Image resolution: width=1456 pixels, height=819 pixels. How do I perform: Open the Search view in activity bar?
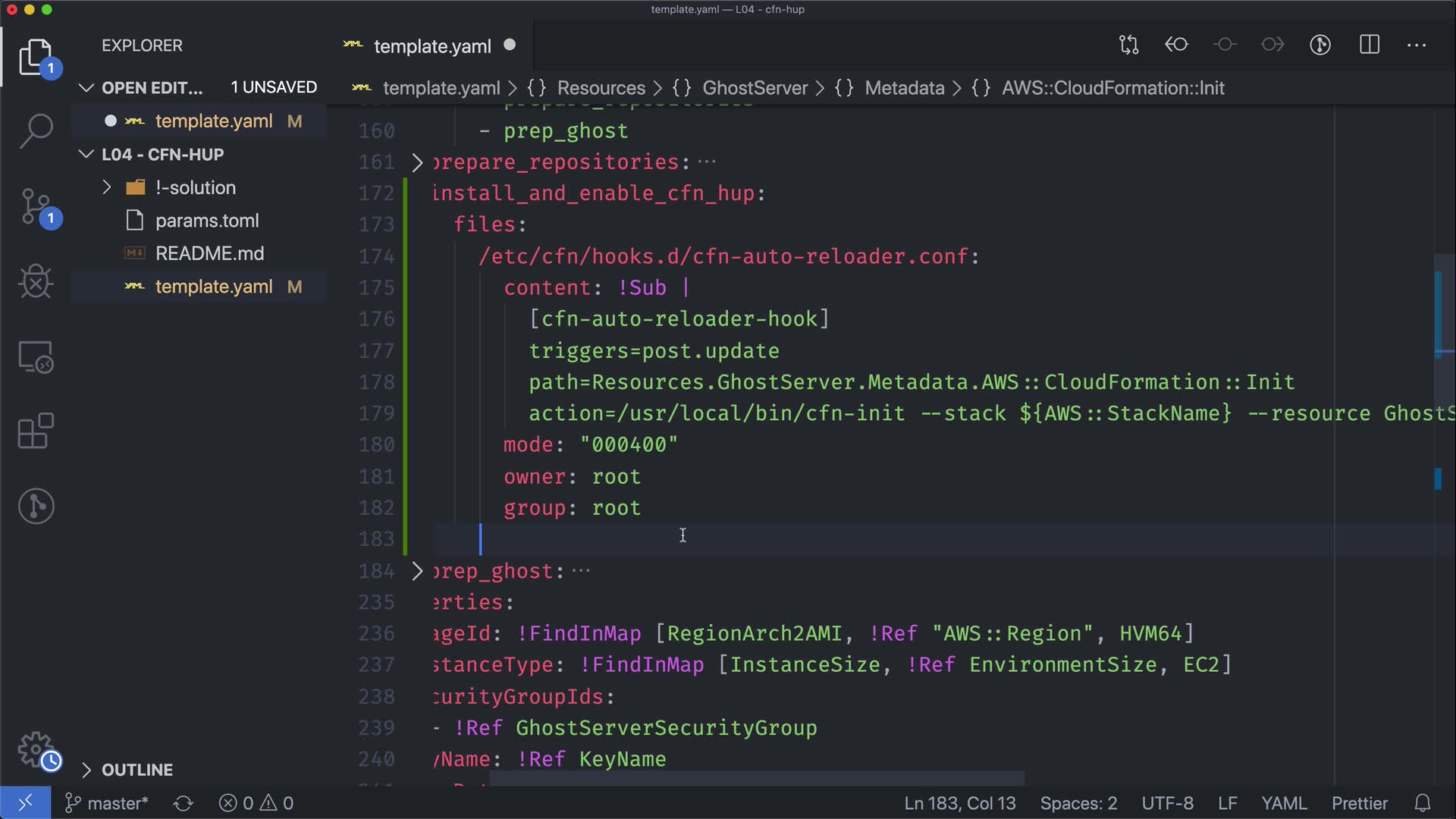point(36,131)
